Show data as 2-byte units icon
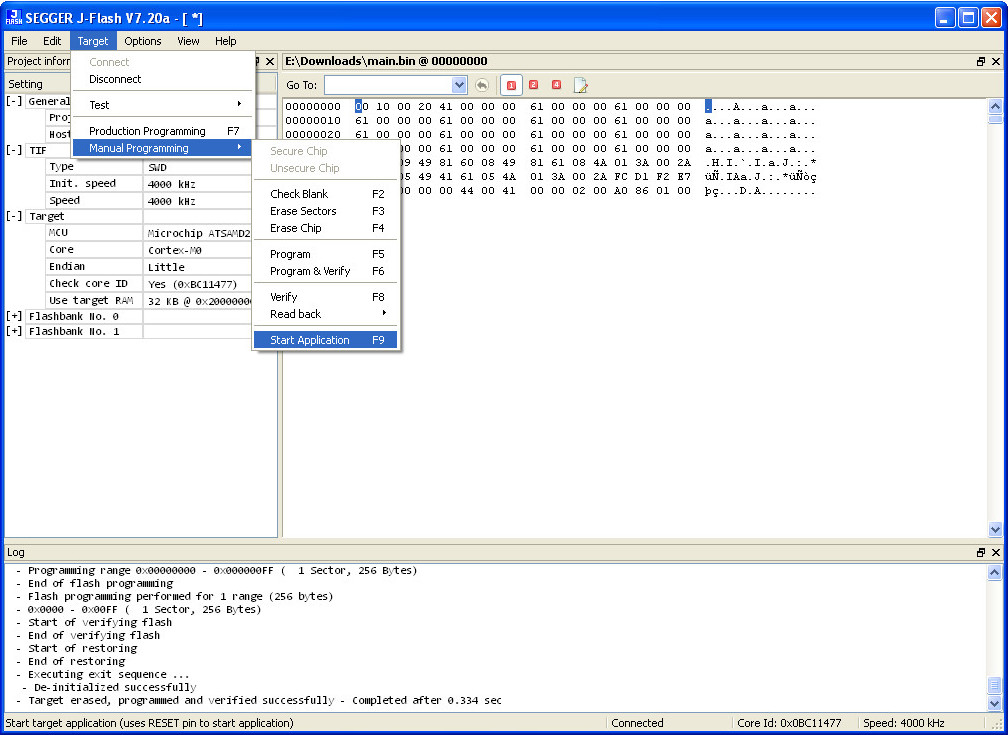The image size is (1008, 735). coord(534,85)
